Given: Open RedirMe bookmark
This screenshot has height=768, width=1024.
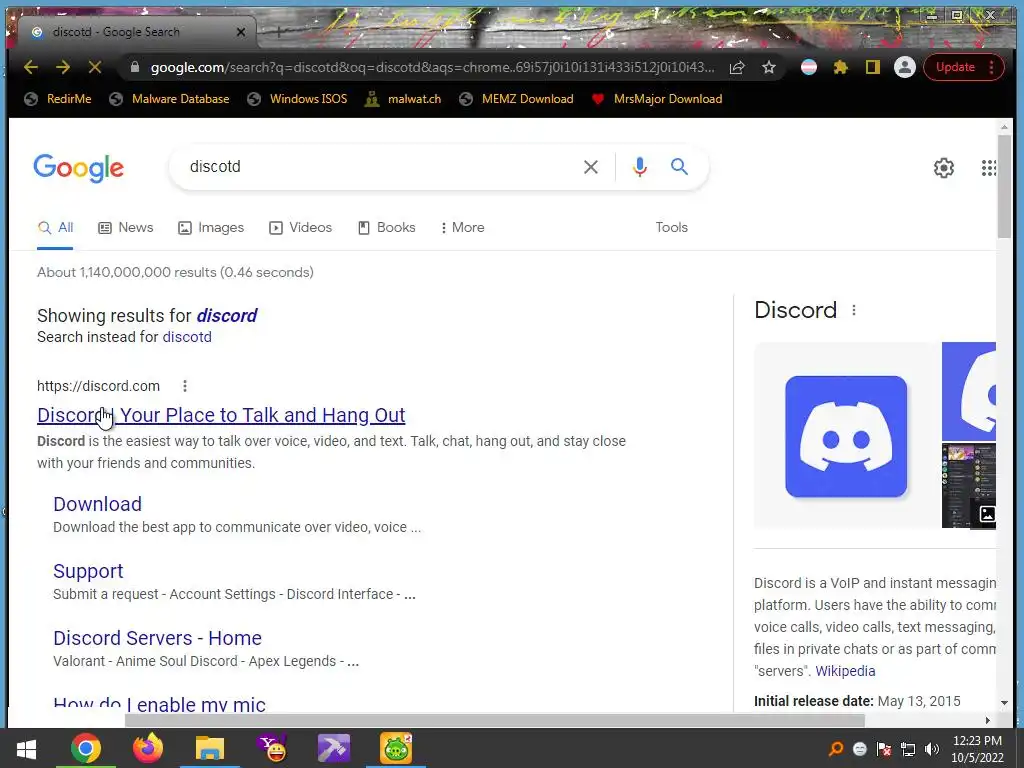Looking at the screenshot, I should pos(57,99).
